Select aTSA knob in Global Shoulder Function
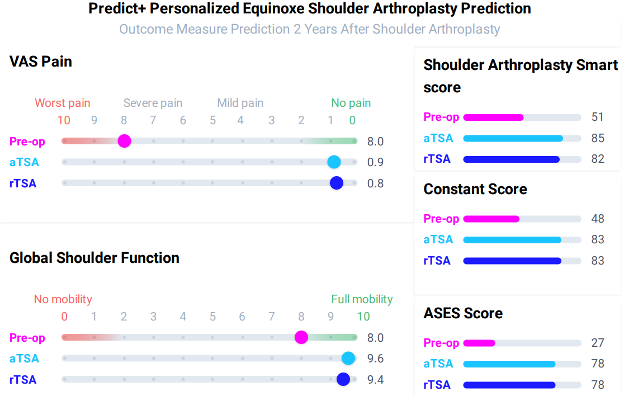624x396 pixels. pos(348,358)
